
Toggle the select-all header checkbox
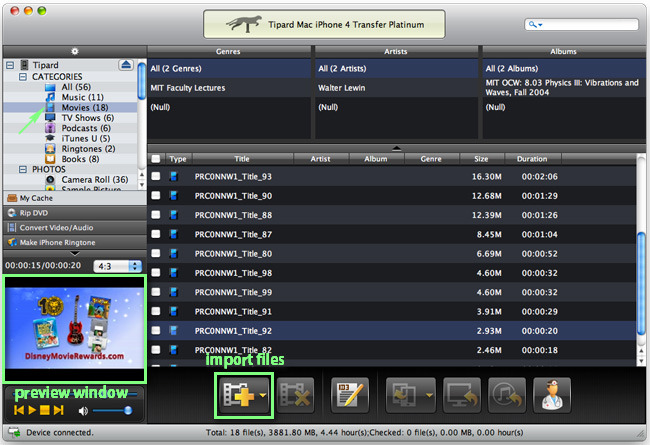point(156,159)
